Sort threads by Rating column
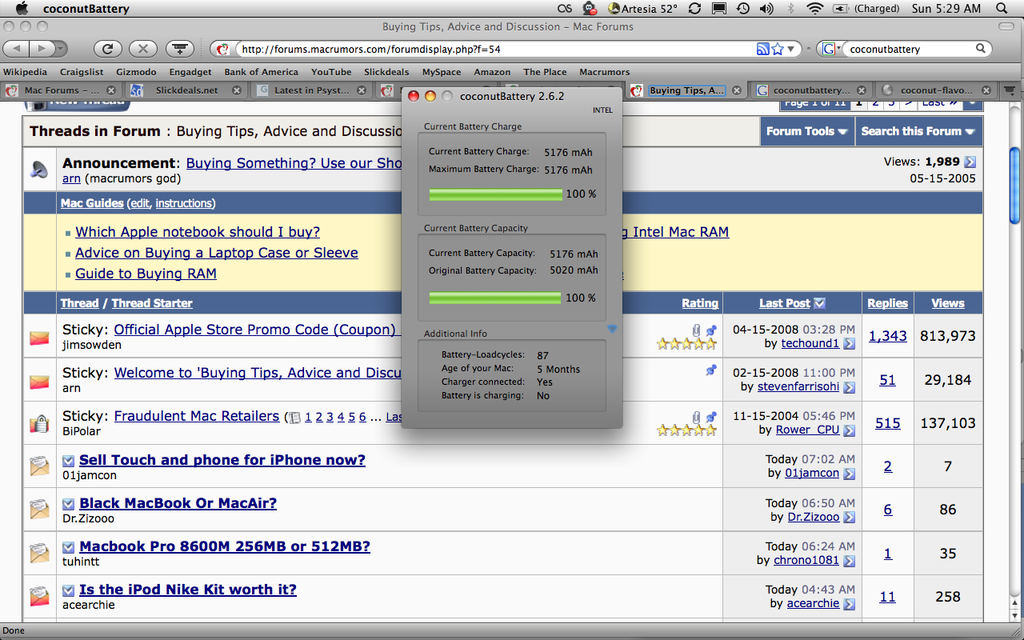 (x=699, y=303)
